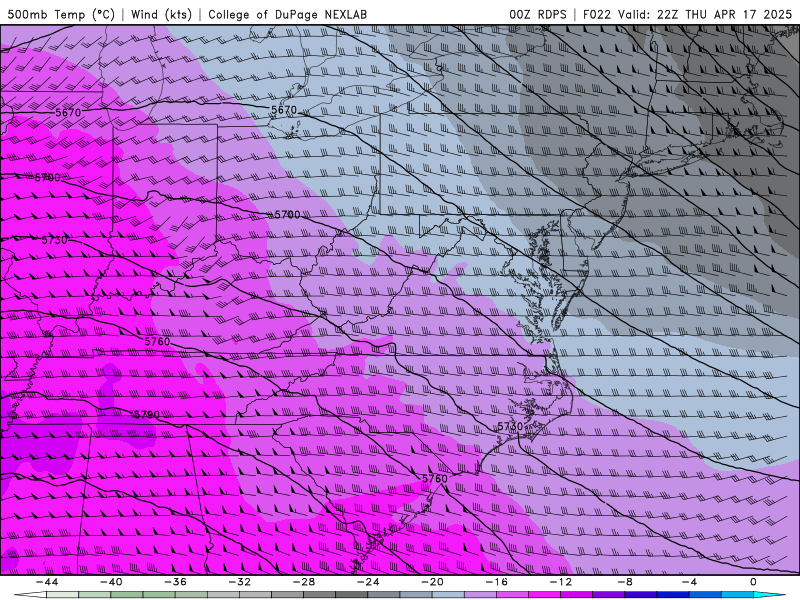Click the -12 color scale tick label
Screen dimensions: 800x600
561,582
